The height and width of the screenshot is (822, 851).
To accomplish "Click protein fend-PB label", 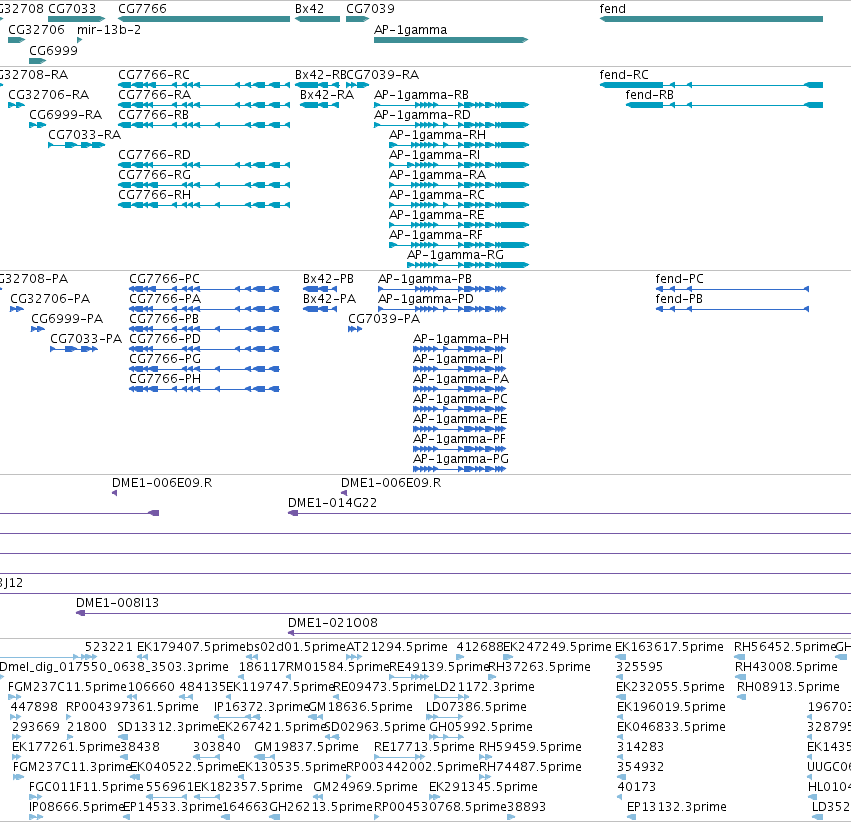I will pos(679,299).
